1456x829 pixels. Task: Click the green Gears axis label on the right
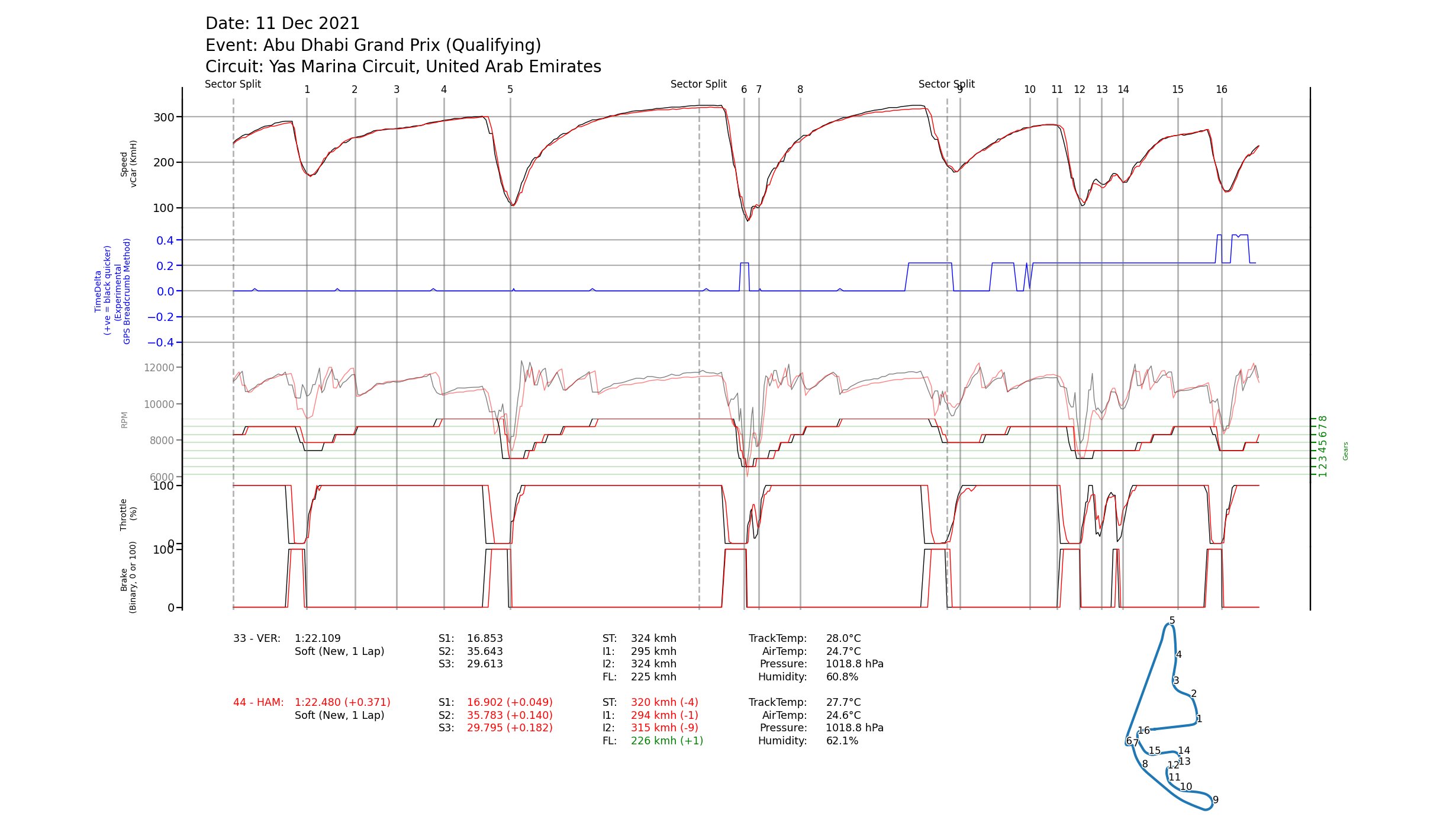[1345, 451]
